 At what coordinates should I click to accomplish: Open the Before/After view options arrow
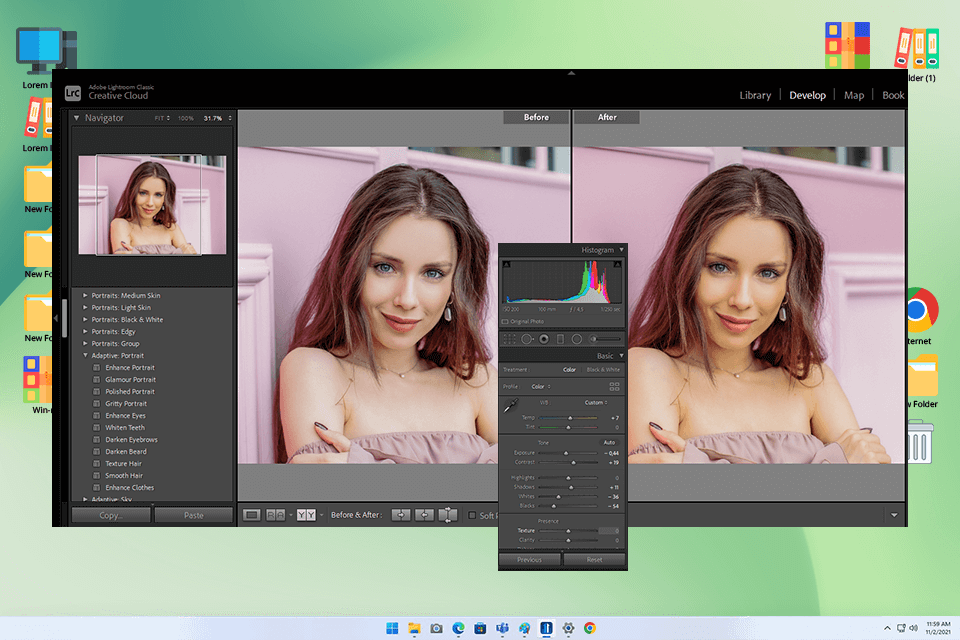coord(321,515)
